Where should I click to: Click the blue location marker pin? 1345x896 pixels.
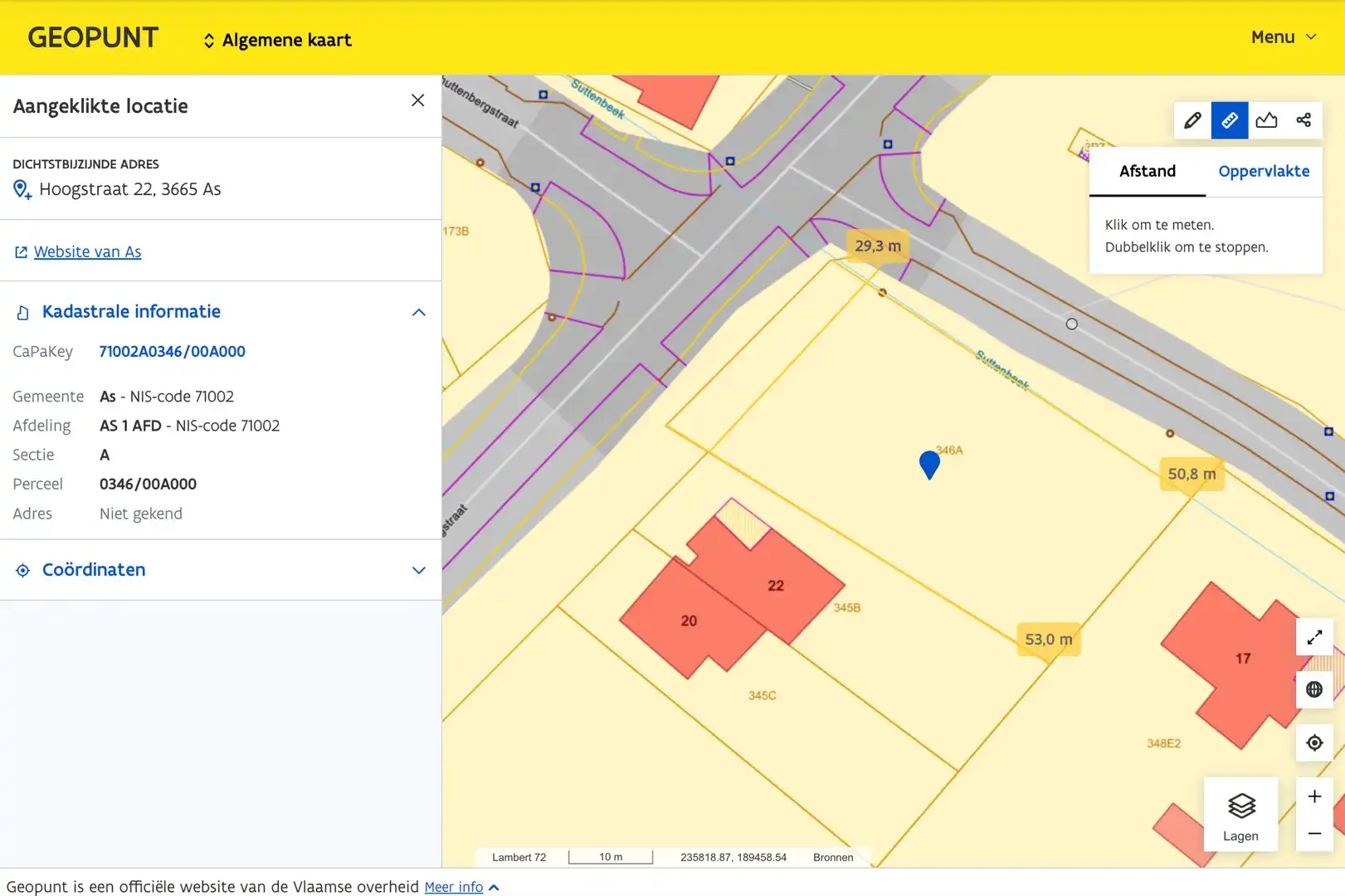click(x=929, y=463)
